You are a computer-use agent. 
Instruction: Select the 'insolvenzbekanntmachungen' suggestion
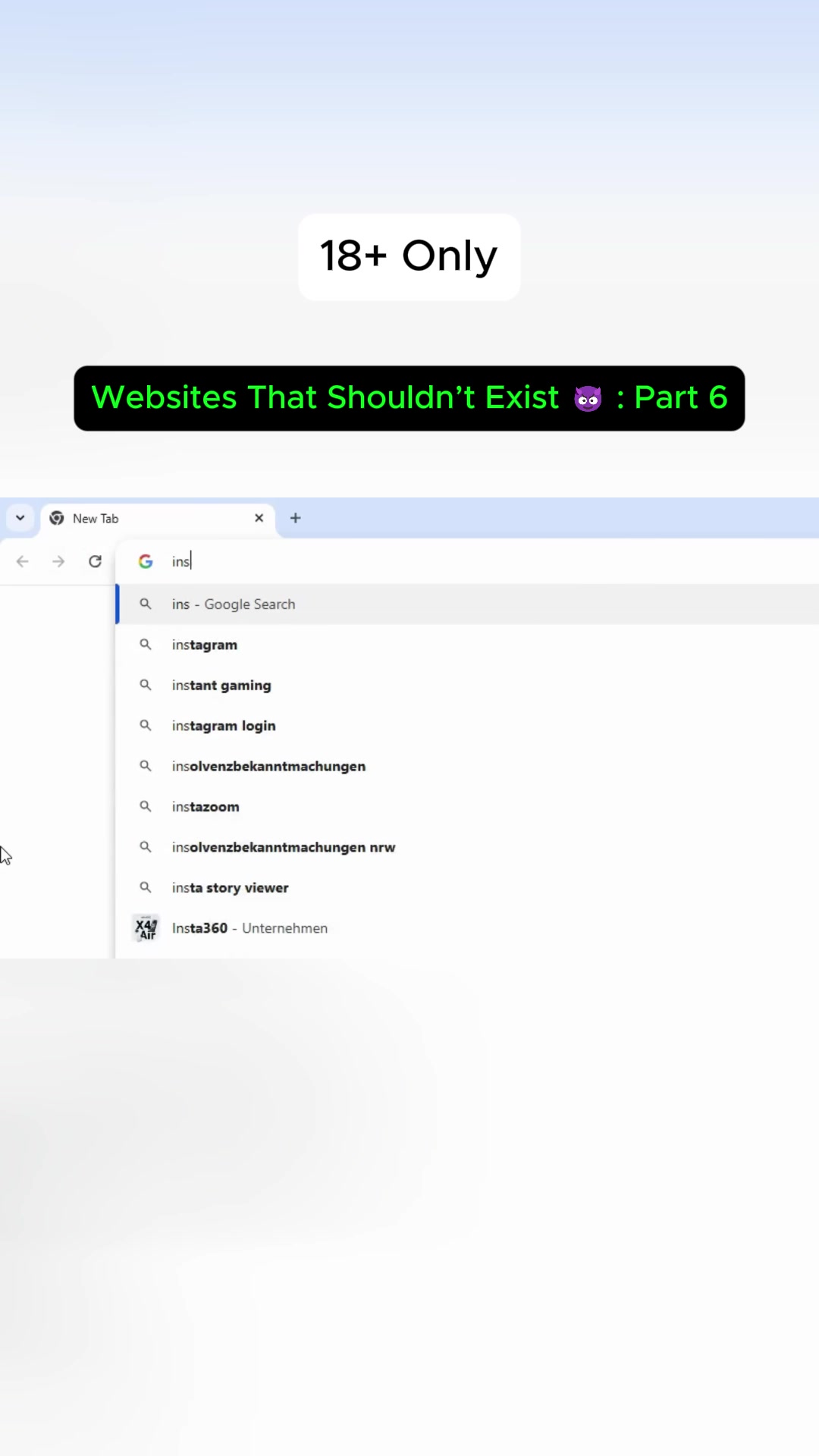point(467,766)
